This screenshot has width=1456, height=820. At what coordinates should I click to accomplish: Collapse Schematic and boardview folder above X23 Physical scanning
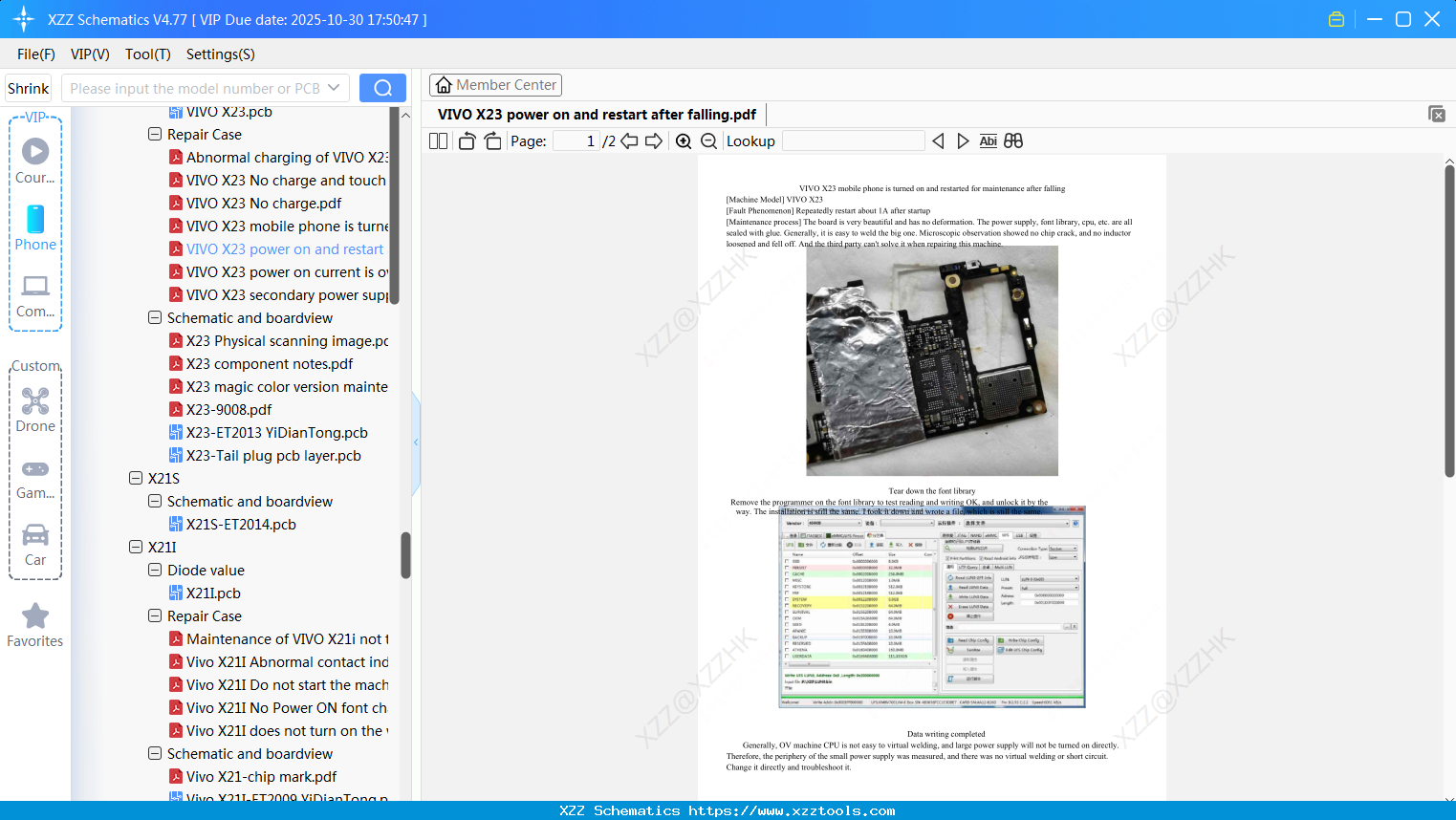pyautogui.click(x=155, y=318)
